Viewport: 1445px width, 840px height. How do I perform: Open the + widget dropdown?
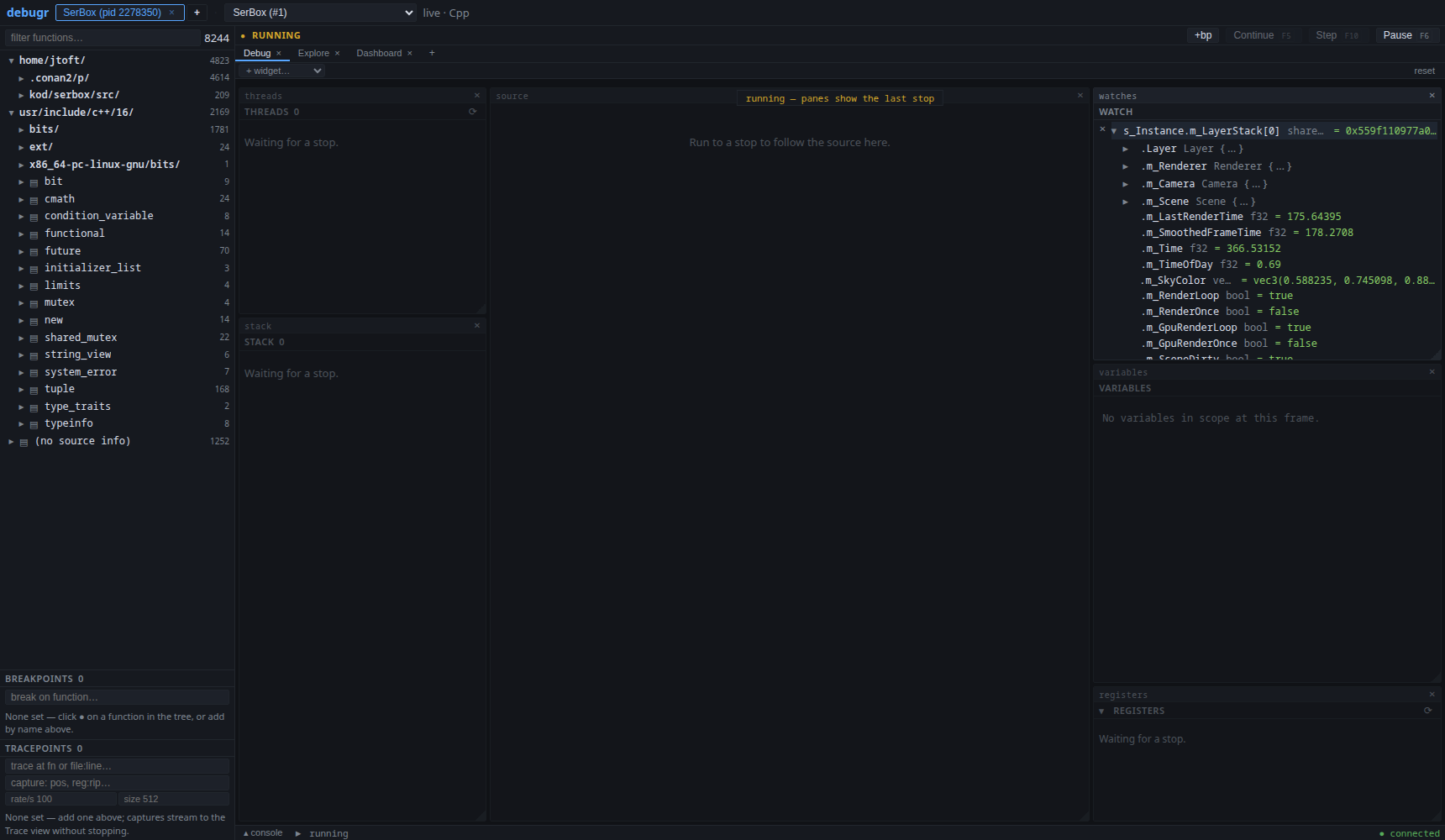point(282,71)
